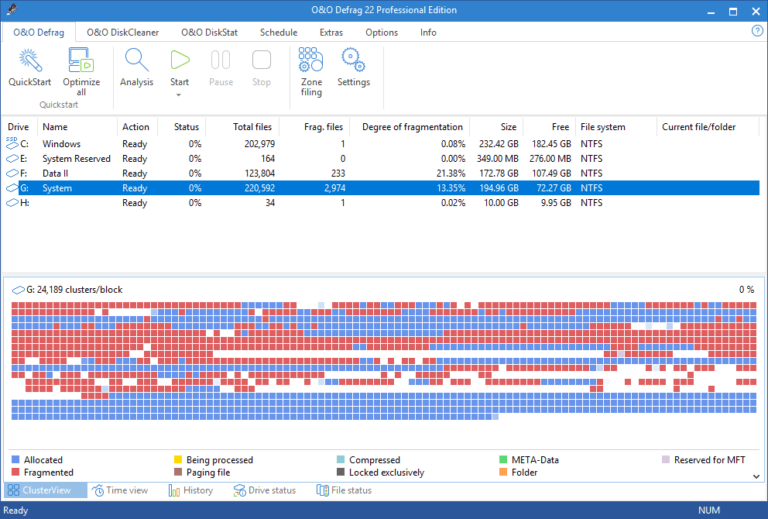Open the Schedule tab
768x519 pixels.
point(278,32)
